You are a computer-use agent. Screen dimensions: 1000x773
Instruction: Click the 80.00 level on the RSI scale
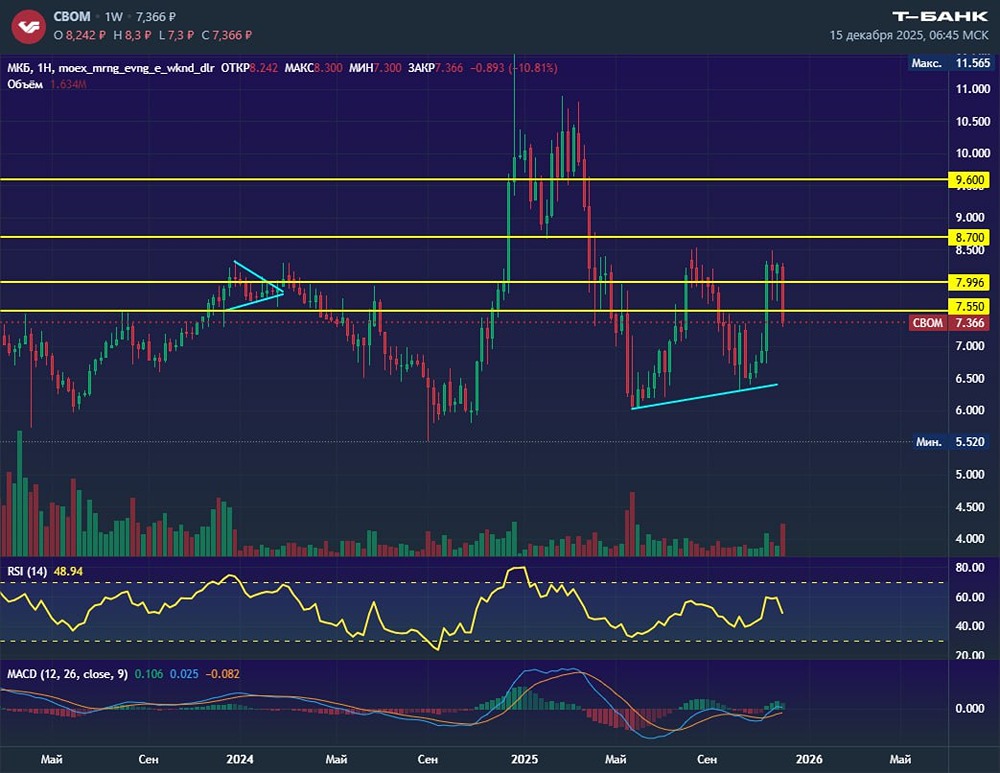tap(969, 567)
